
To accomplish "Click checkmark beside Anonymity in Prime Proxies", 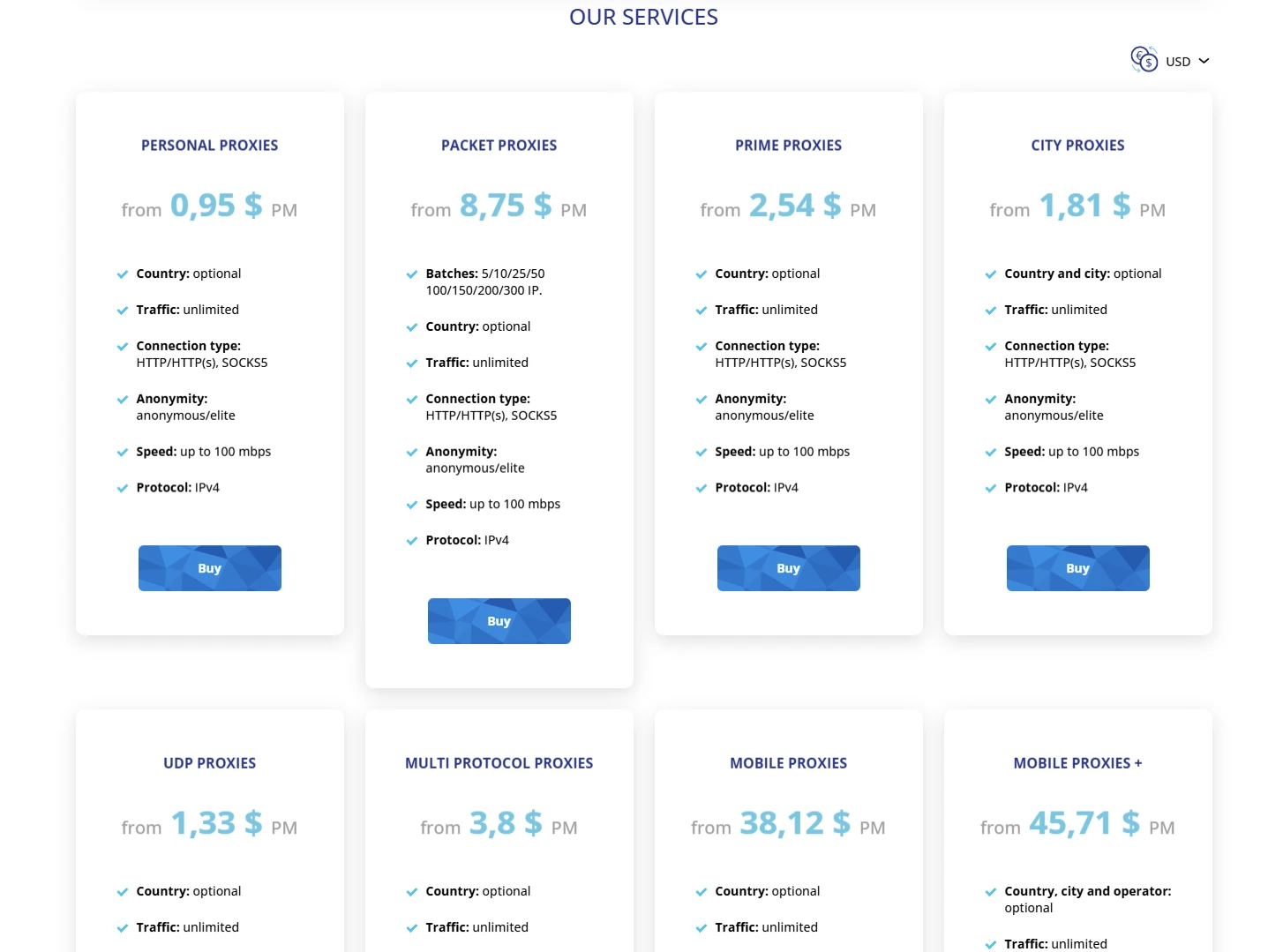I will click(701, 400).
